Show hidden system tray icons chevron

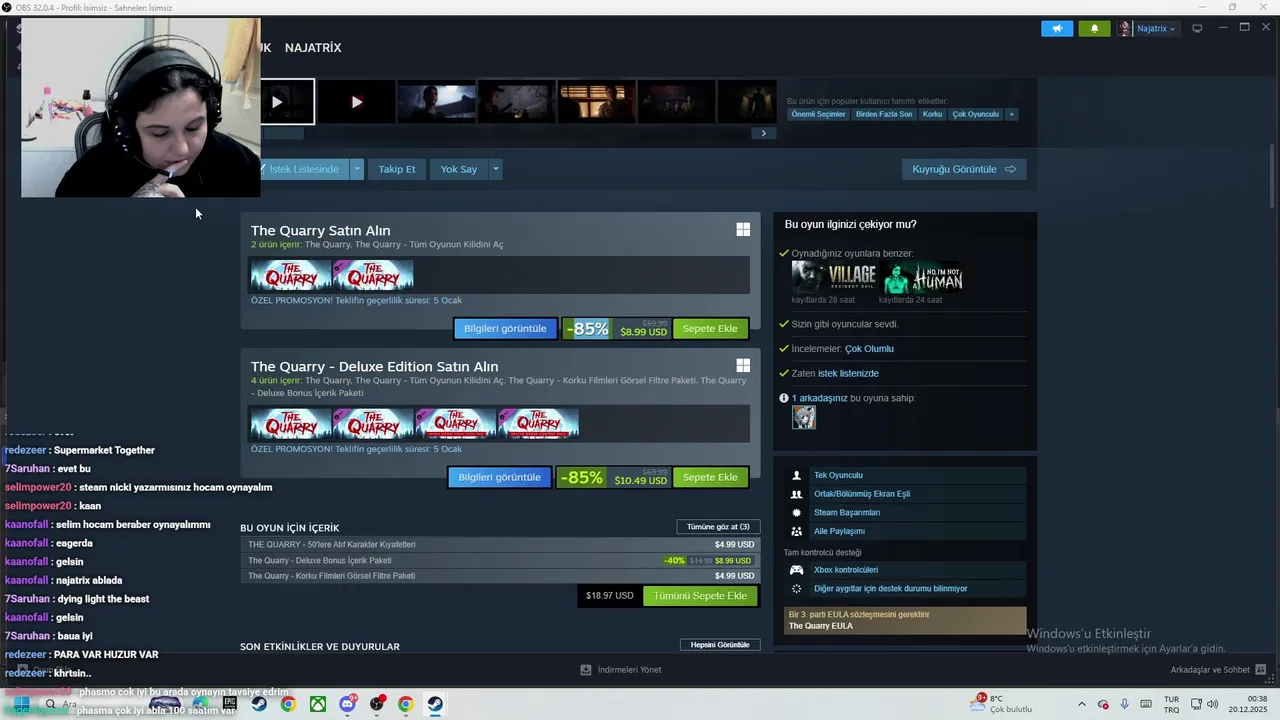point(1081,704)
